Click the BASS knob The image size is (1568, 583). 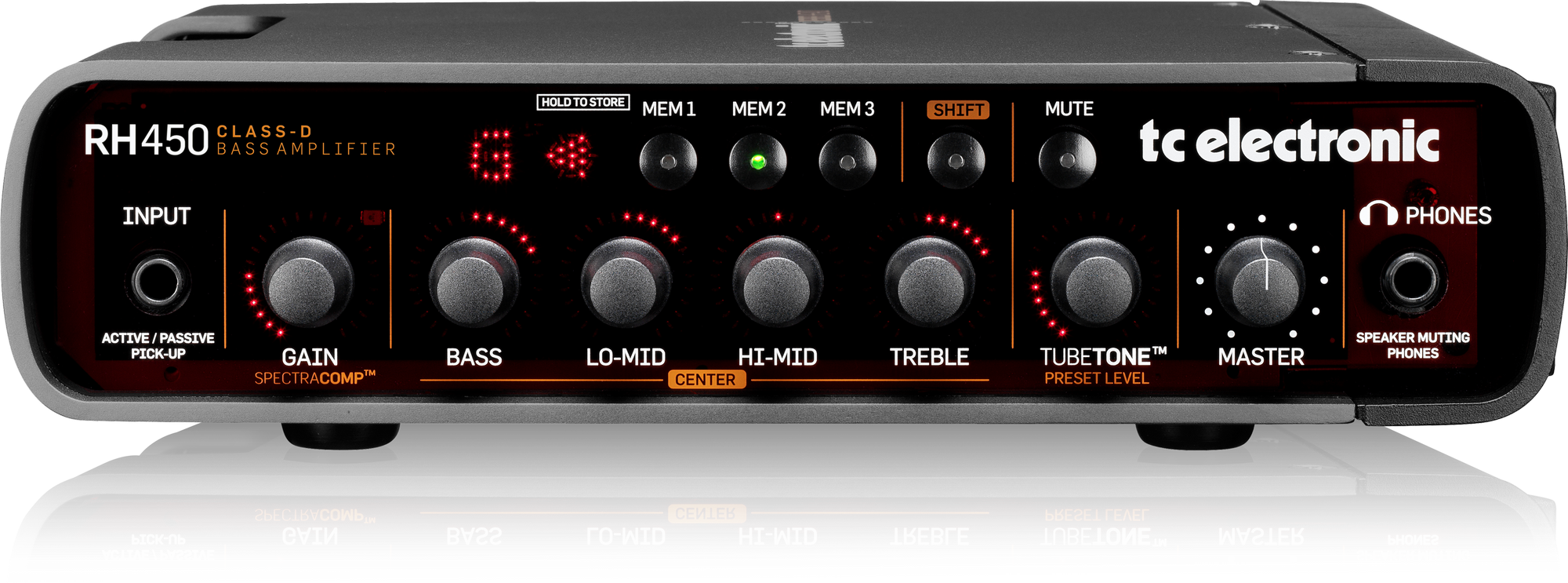point(474,283)
